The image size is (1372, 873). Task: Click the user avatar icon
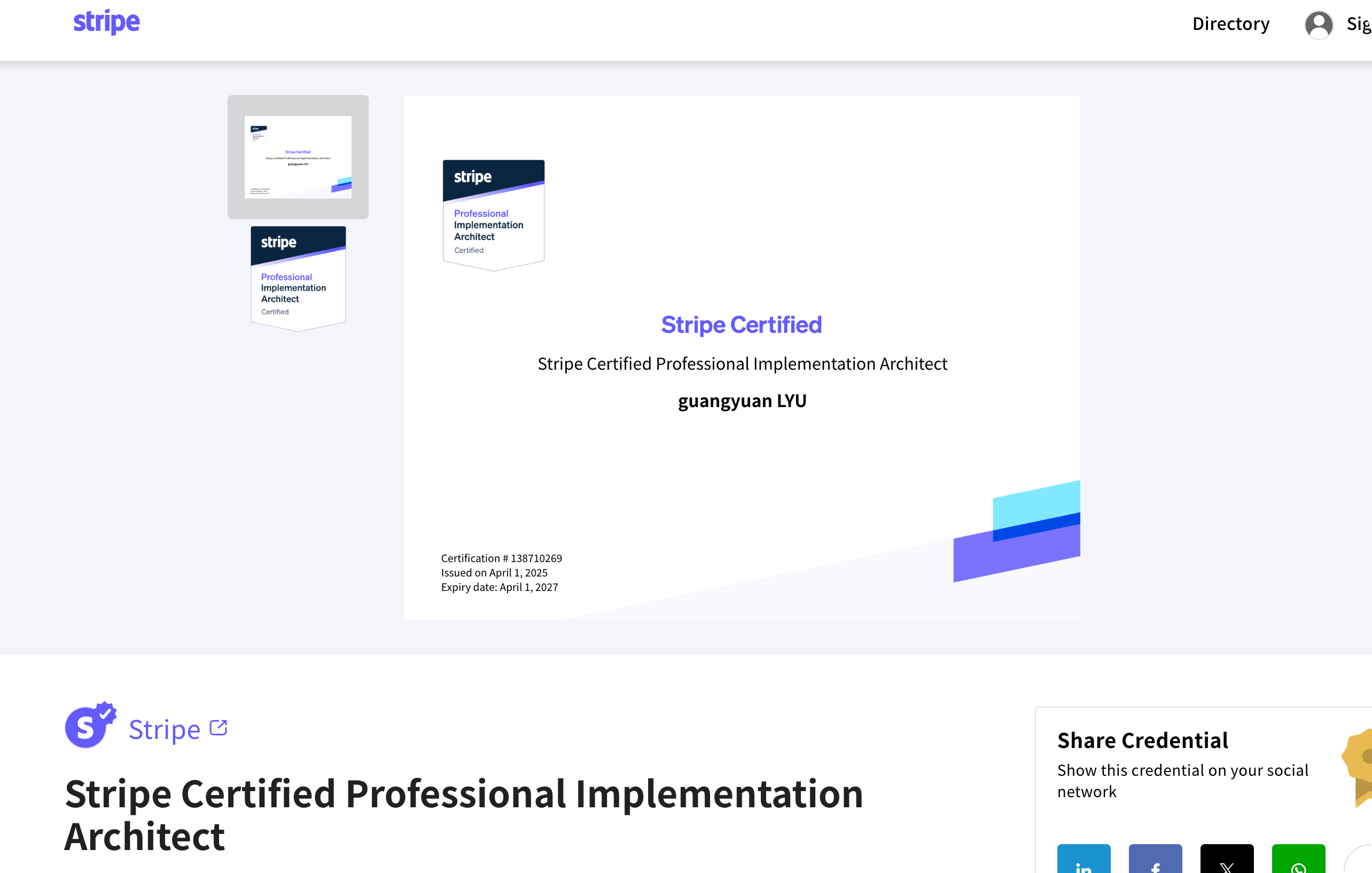(1318, 25)
